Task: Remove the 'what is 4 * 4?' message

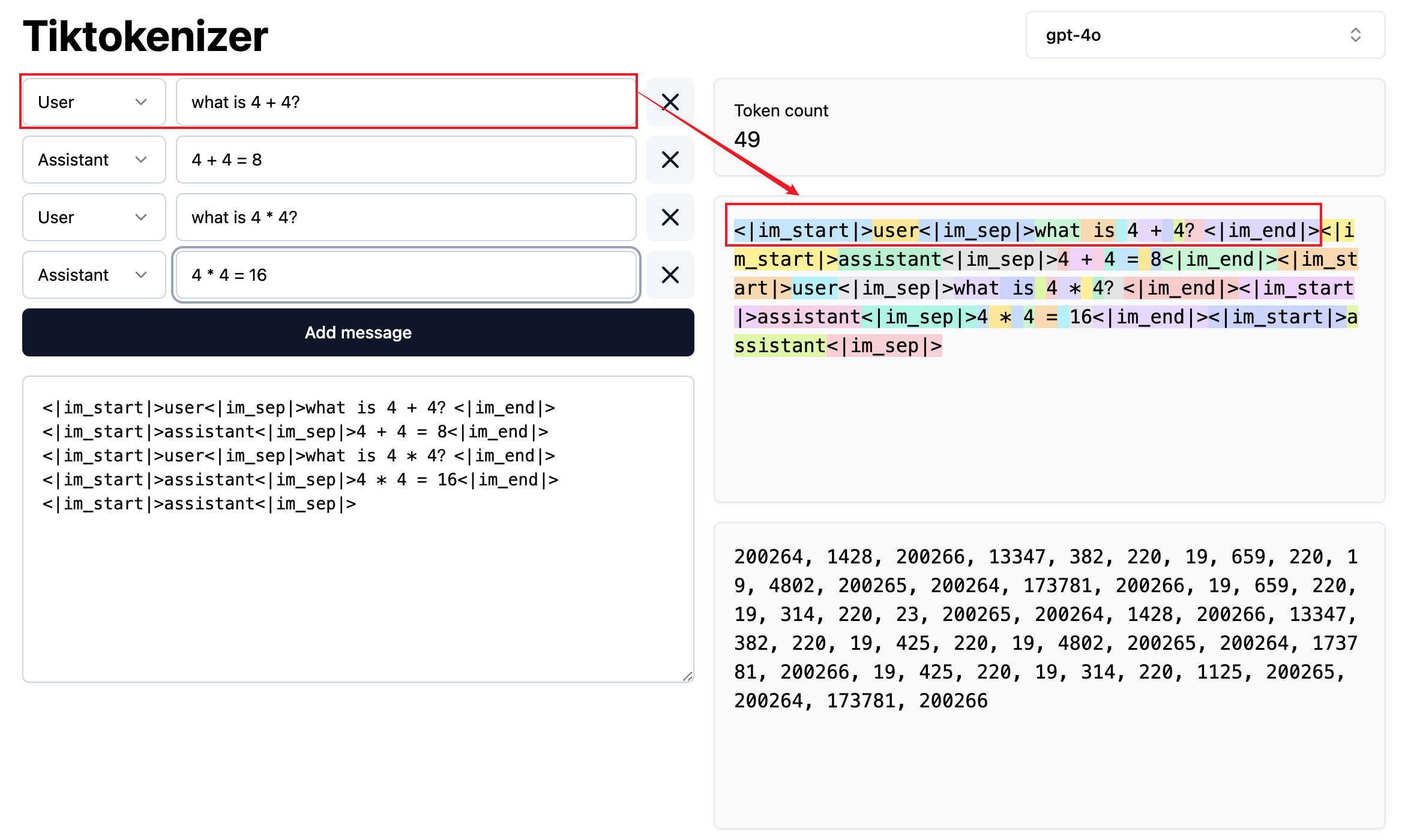Action: [670, 217]
